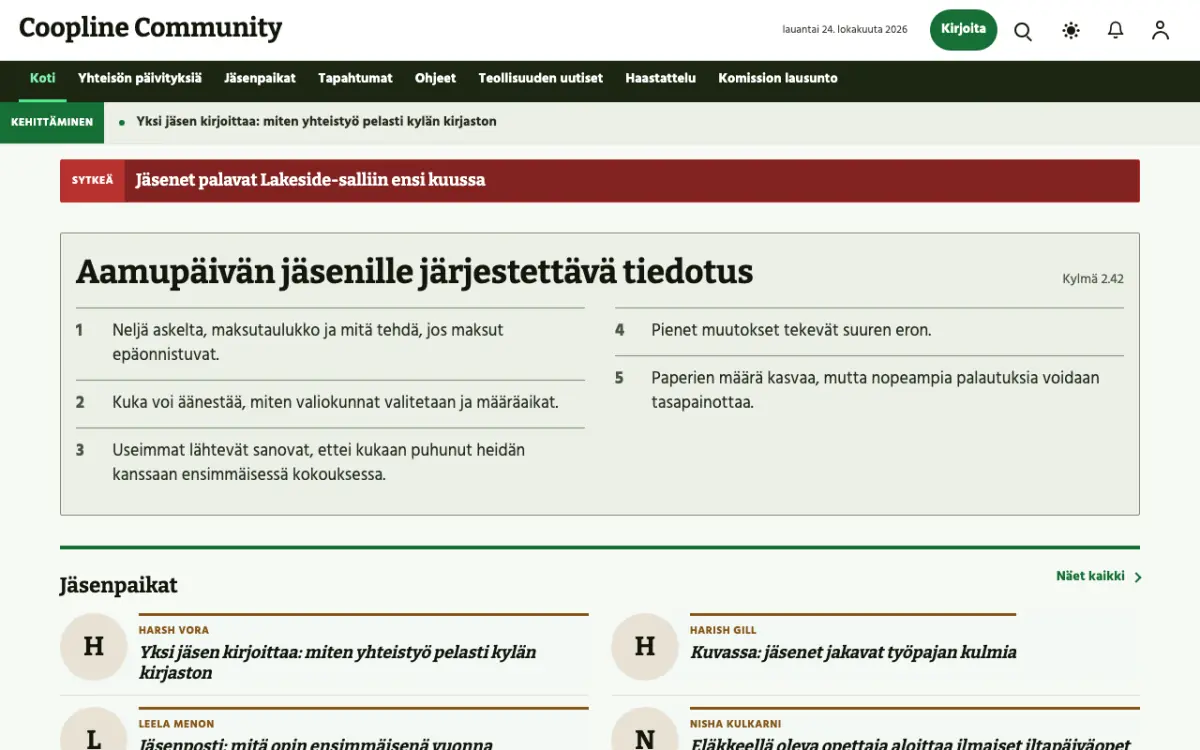This screenshot has width=1200, height=750.
Task: Click the HARSH VORA author name
Action: point(174,630)
